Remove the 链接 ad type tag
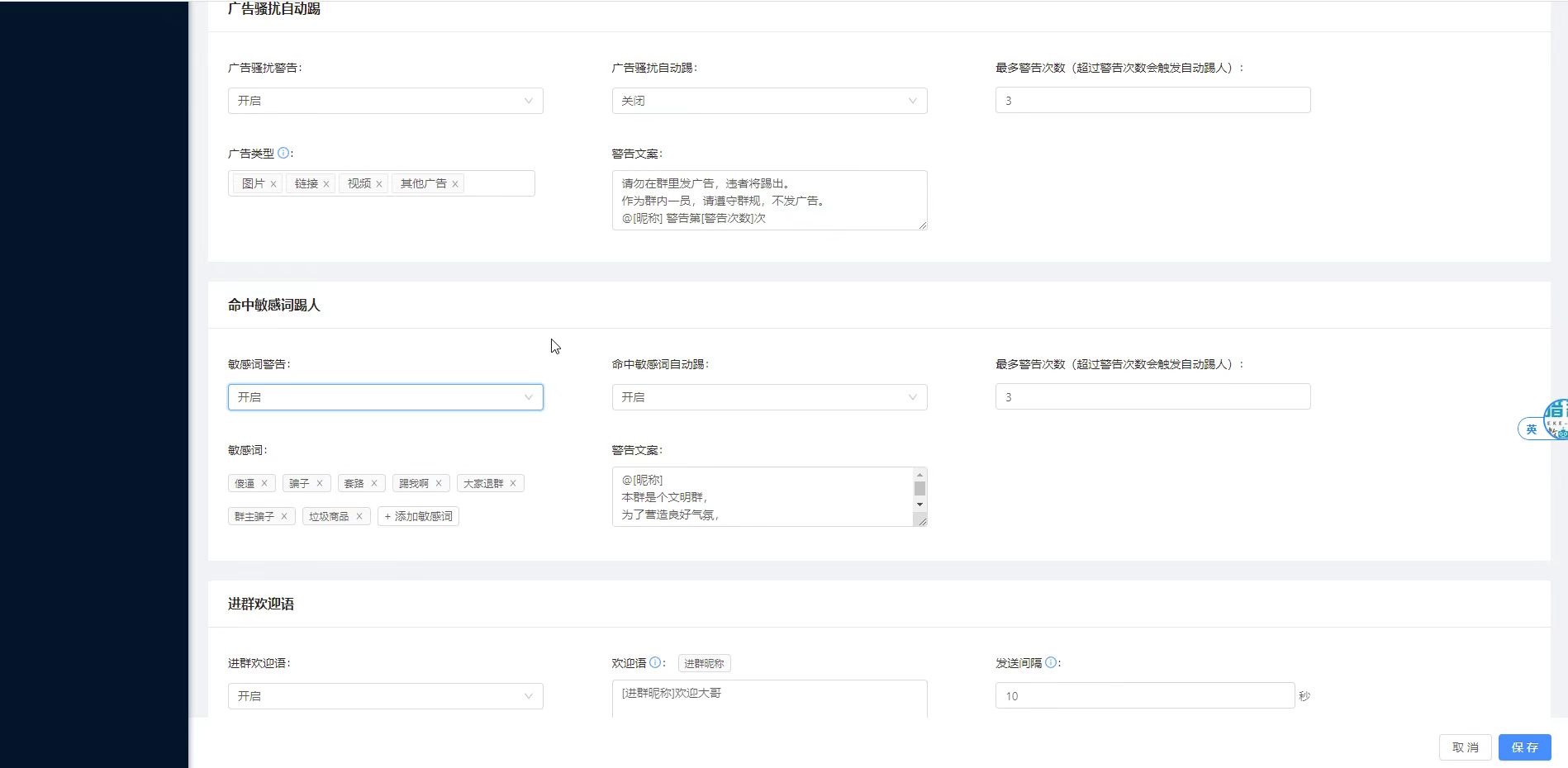Screen dimensions: 1568x768 [x=326, y=184]
